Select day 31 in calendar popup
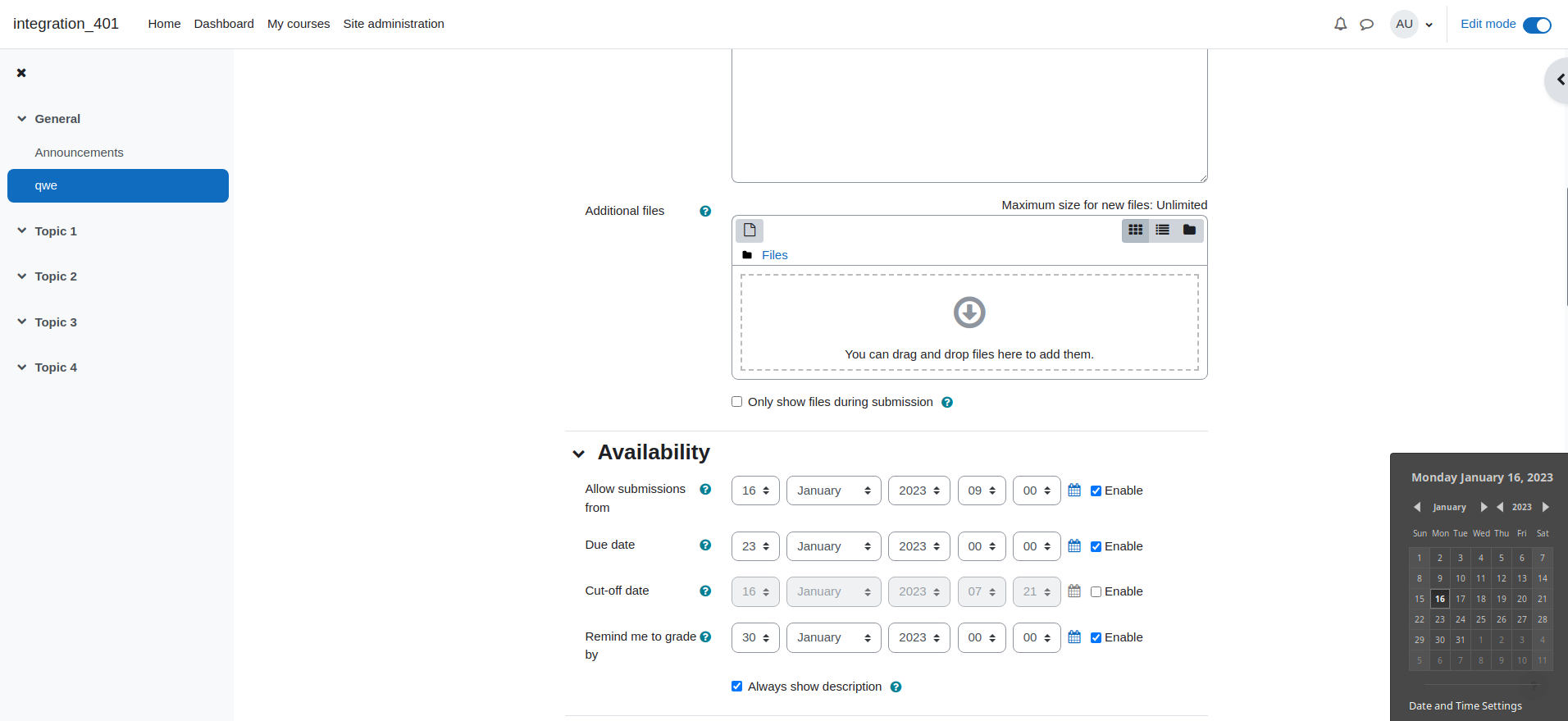Image resolution: width=1568 pixels, height=721 pixels. click(1460, 640)
